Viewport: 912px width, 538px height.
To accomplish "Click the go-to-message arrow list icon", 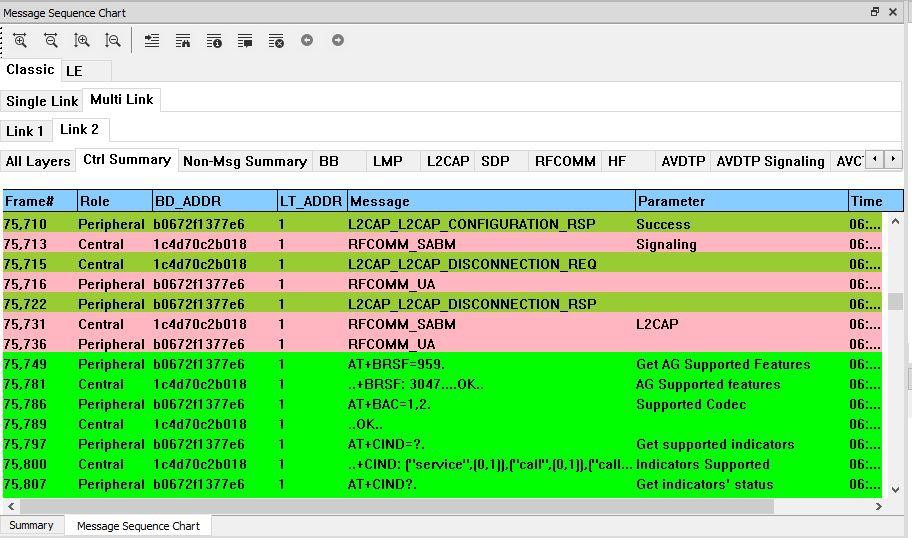I will [x=152, y=40].
